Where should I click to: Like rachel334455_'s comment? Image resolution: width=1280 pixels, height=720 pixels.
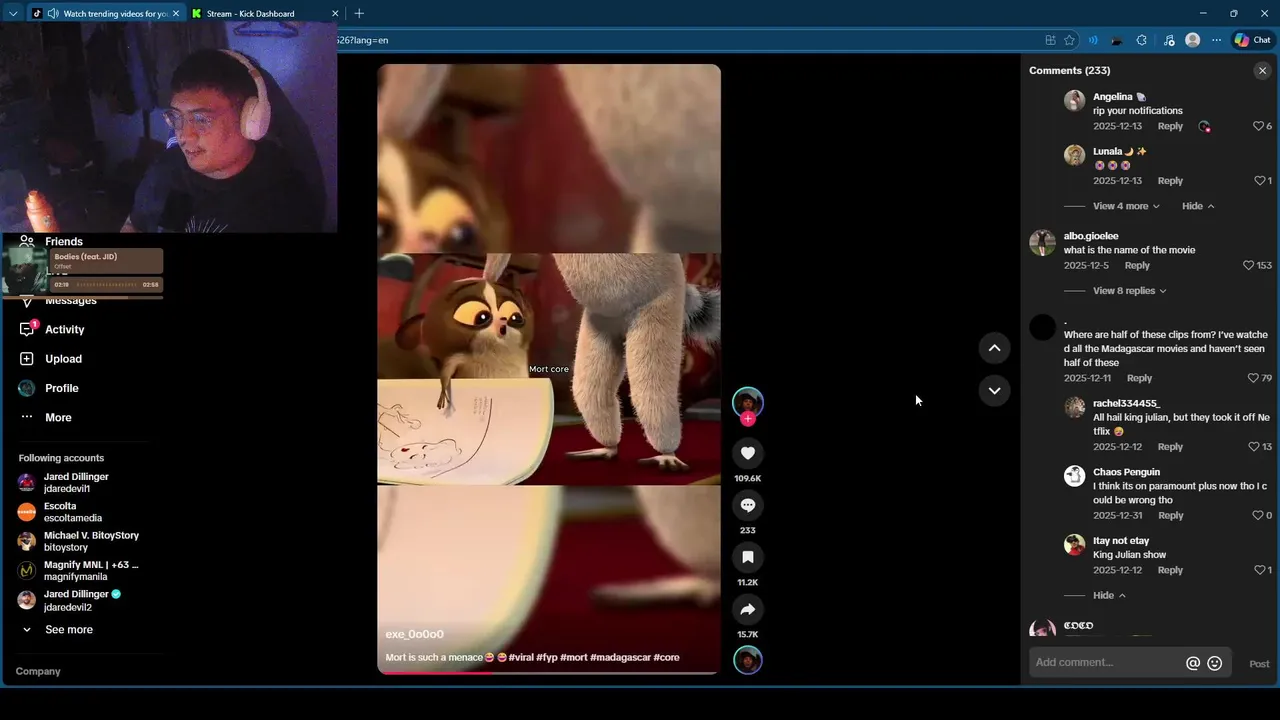point(1254,447)
